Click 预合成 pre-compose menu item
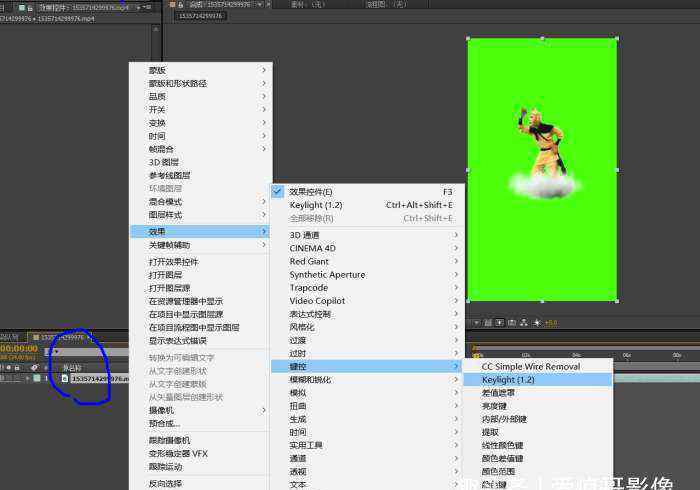Viewport: 700px width, 490px height. point(200,423)
